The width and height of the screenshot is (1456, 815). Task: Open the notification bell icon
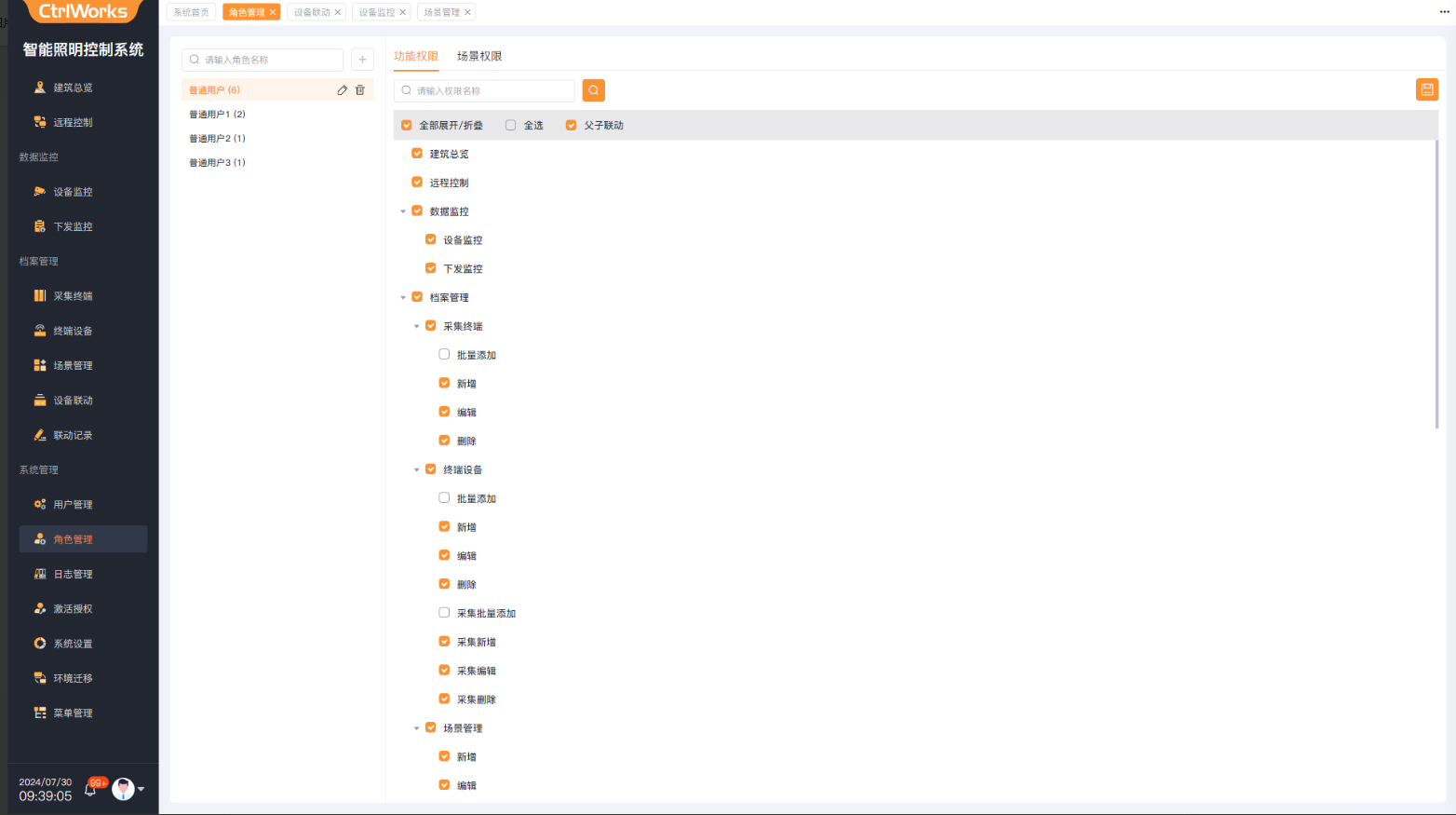[x=90, y=790]
